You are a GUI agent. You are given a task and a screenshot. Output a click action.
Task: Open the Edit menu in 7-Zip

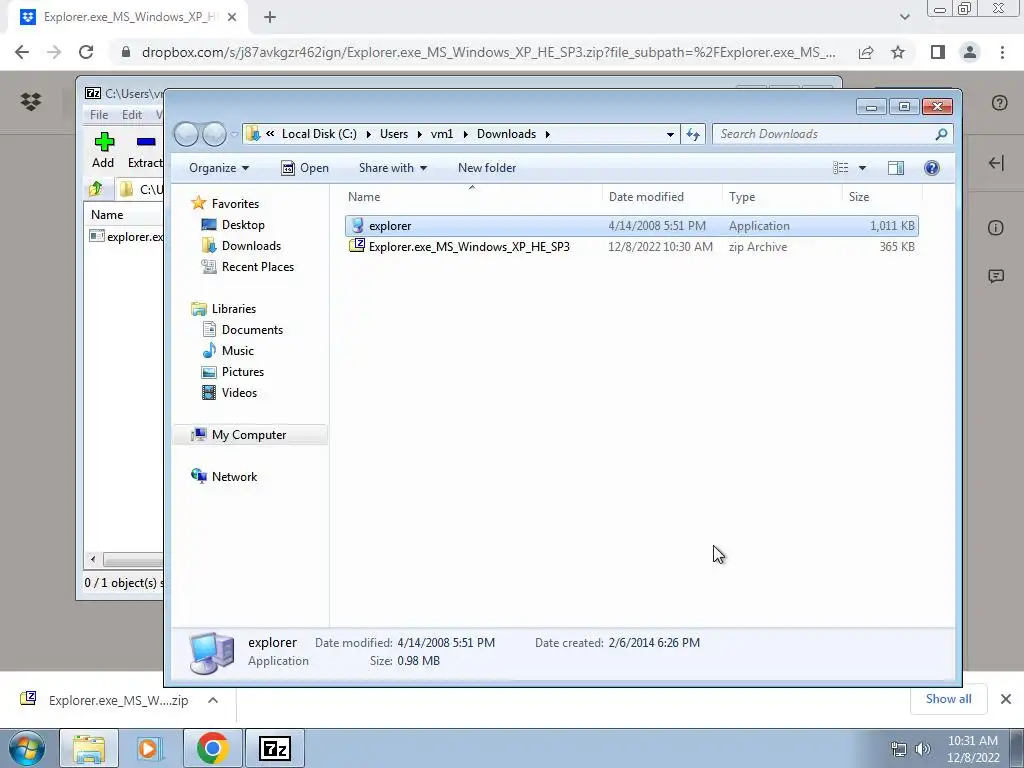click(132, 115)
